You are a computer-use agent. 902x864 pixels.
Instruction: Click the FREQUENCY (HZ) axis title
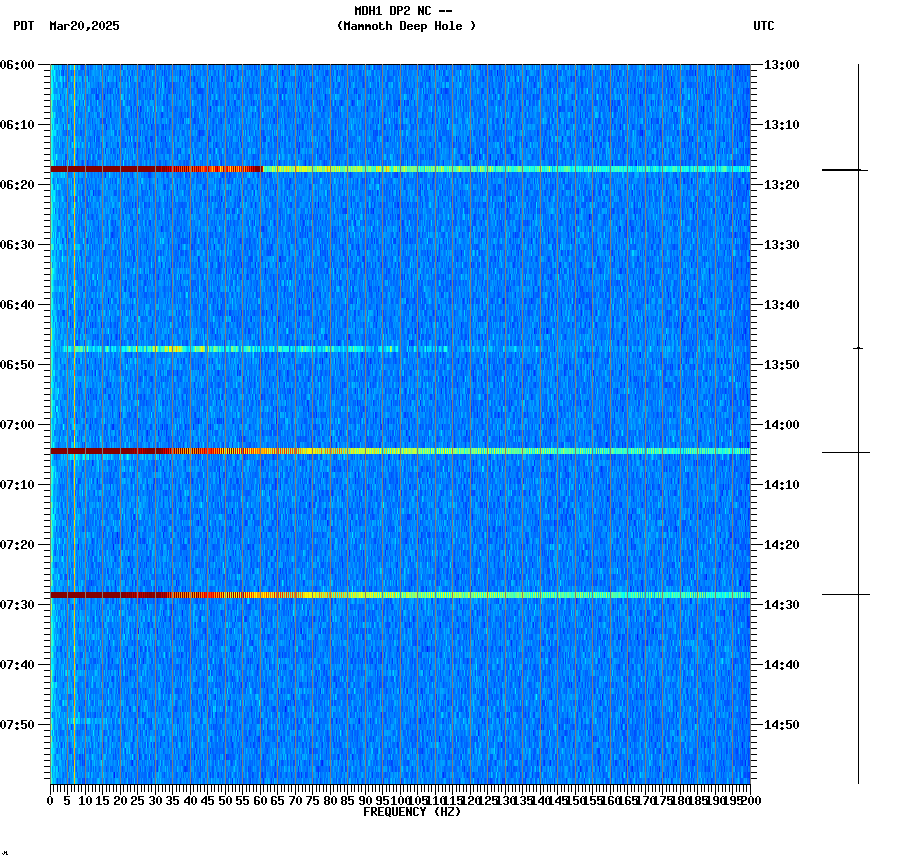[412, 811]
